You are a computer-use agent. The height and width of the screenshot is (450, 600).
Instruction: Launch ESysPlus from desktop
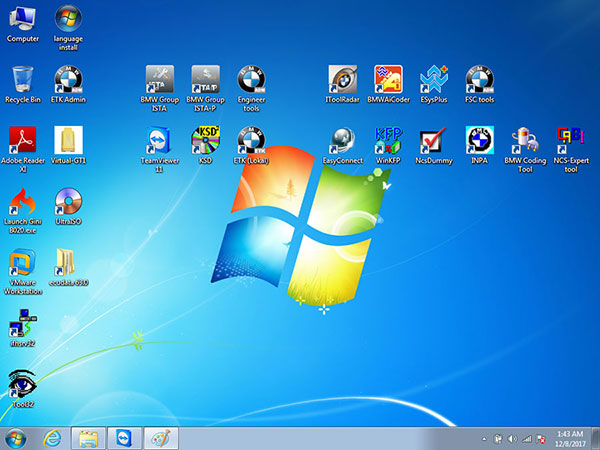[x=434, y=80]
